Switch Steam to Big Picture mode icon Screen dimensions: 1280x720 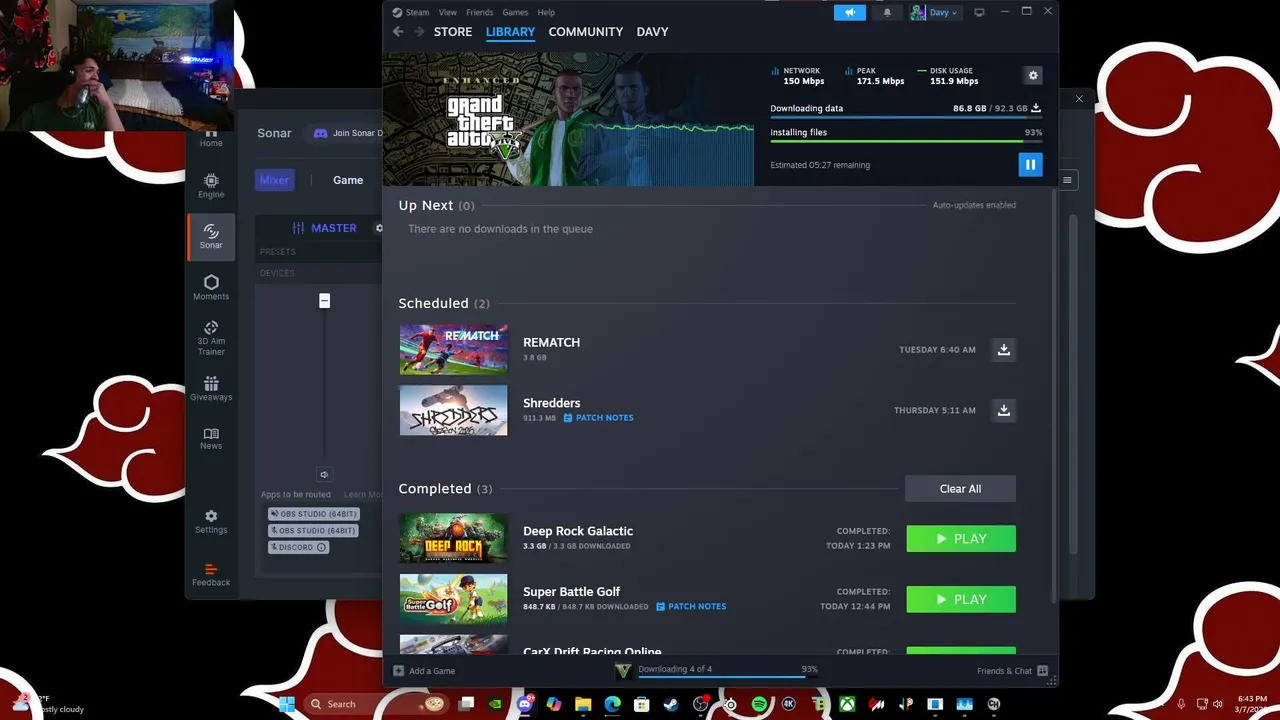pos(979,12)
